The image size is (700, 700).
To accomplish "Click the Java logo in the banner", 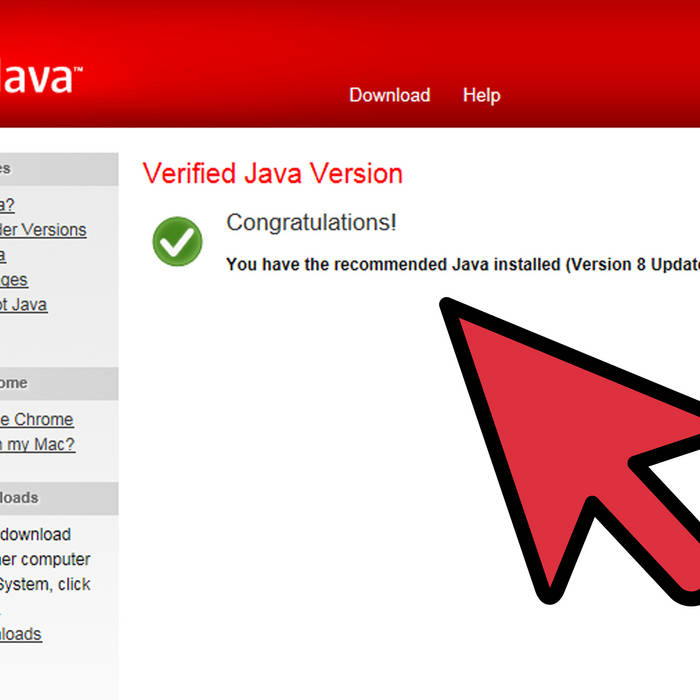I will [x=41, y=79].
